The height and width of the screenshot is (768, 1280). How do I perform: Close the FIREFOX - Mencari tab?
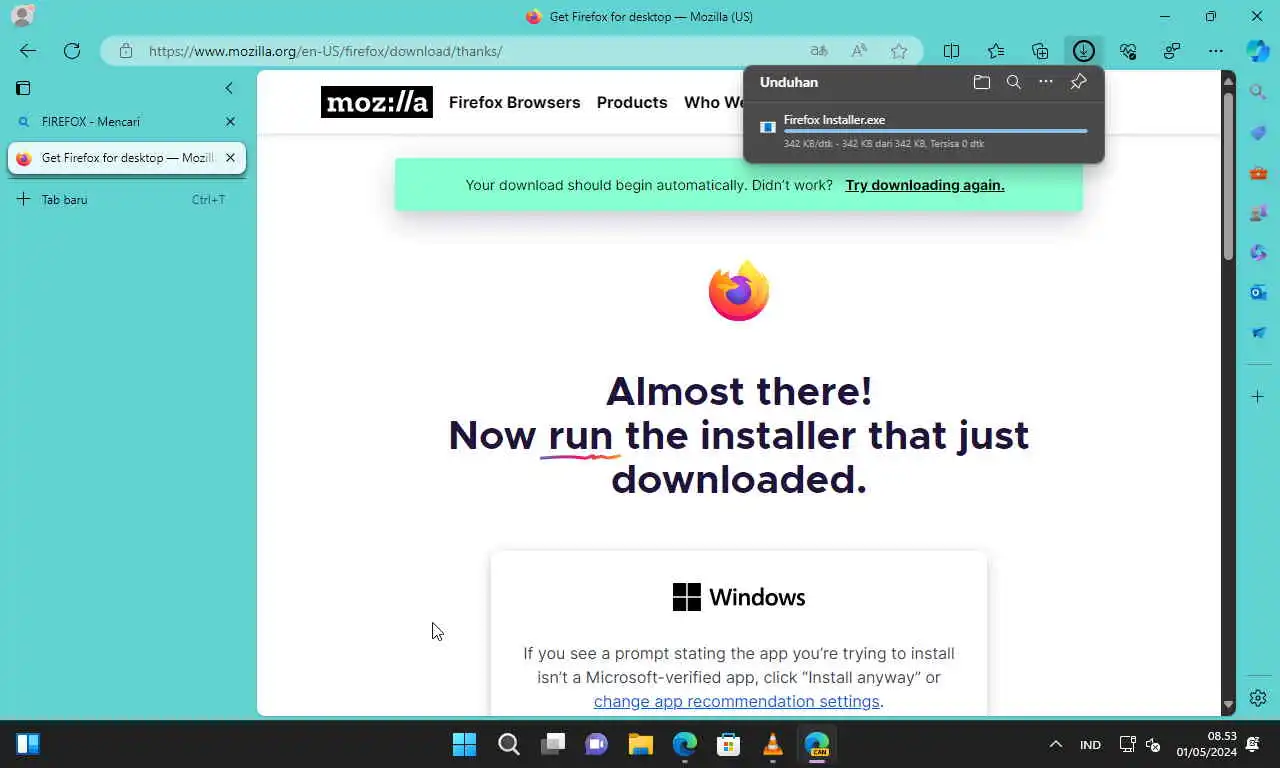point(230,121)
